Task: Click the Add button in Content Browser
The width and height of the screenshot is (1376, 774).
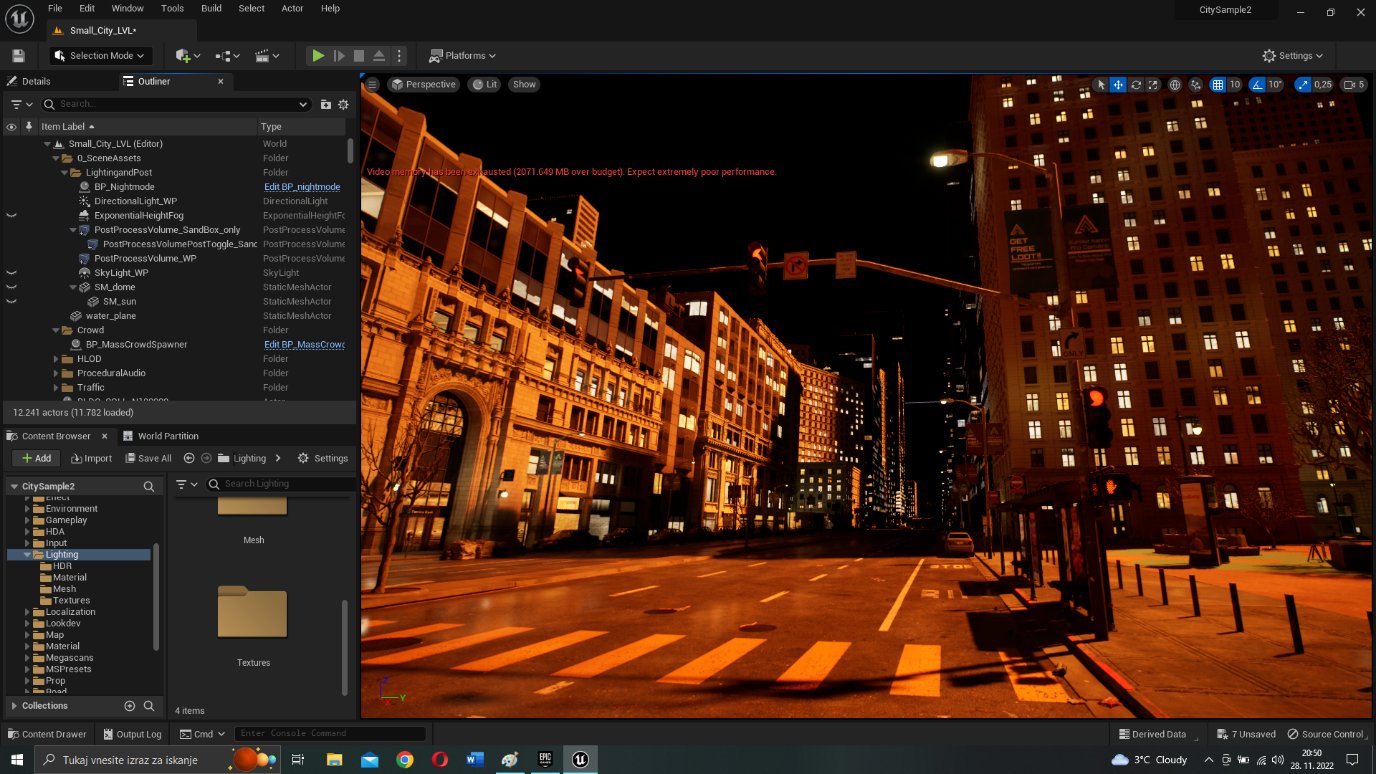Action: point(36,458)
